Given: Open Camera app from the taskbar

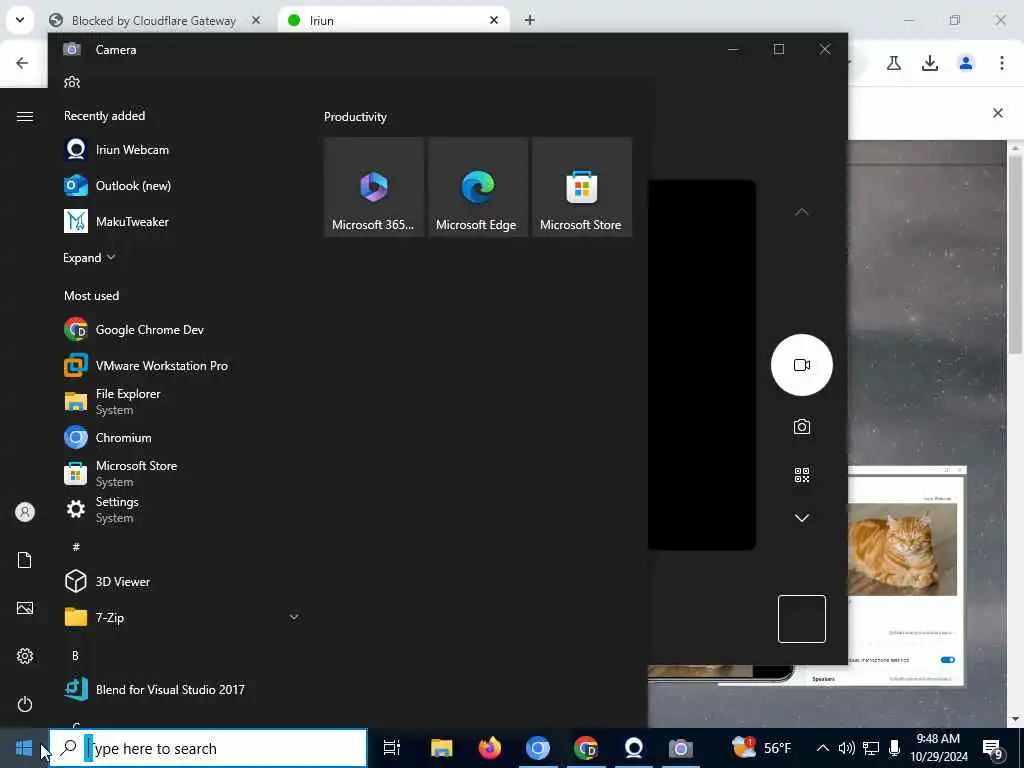Looking at the screenshot, I should pos(680,748).
